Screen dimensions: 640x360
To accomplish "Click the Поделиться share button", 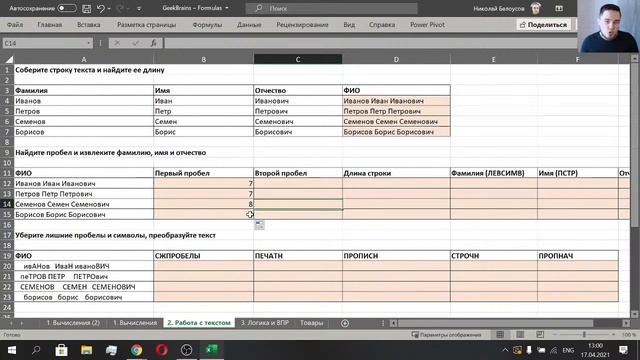I will coord(543,24).
